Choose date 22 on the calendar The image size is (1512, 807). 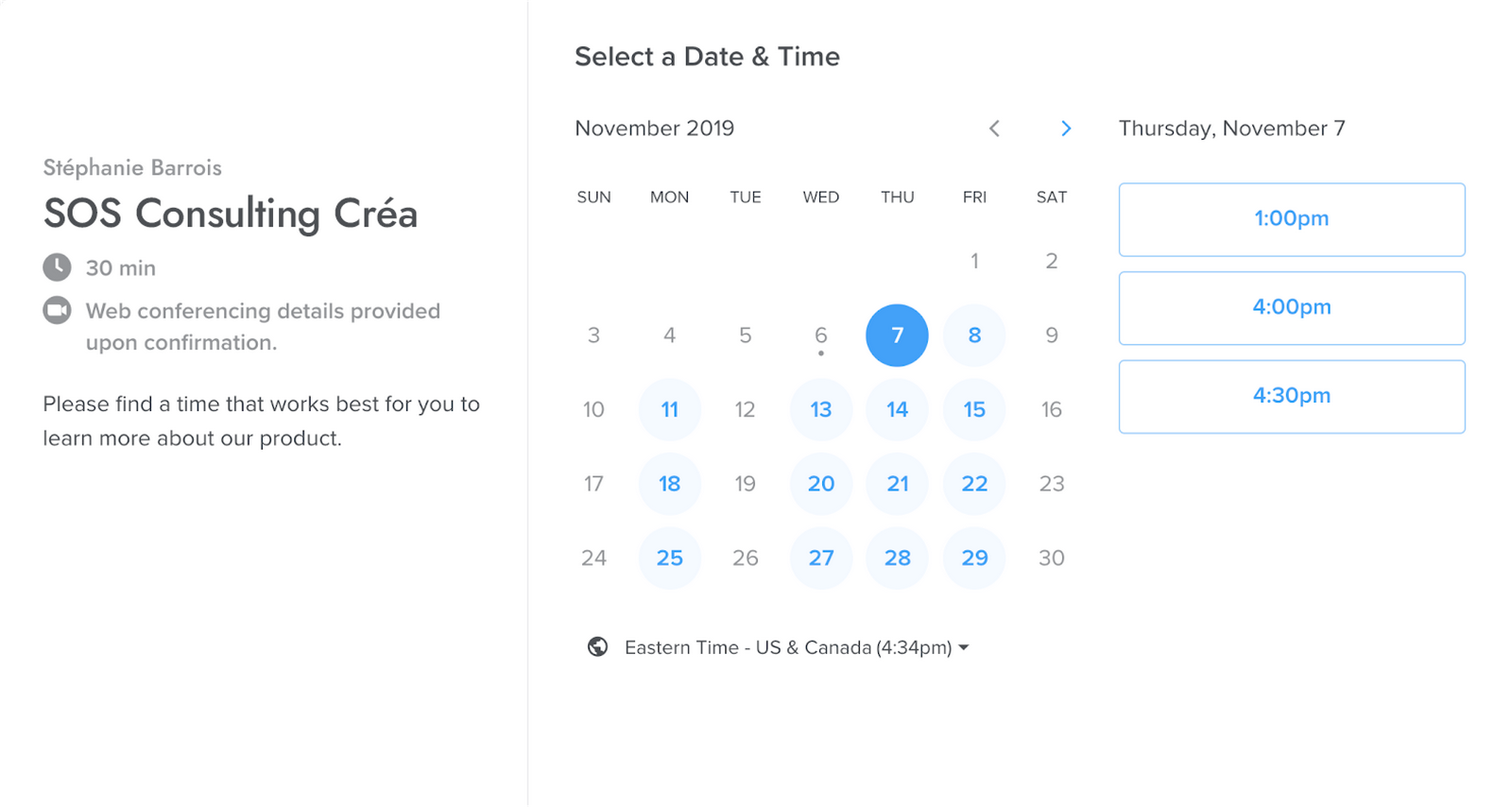tap(974, 484)
